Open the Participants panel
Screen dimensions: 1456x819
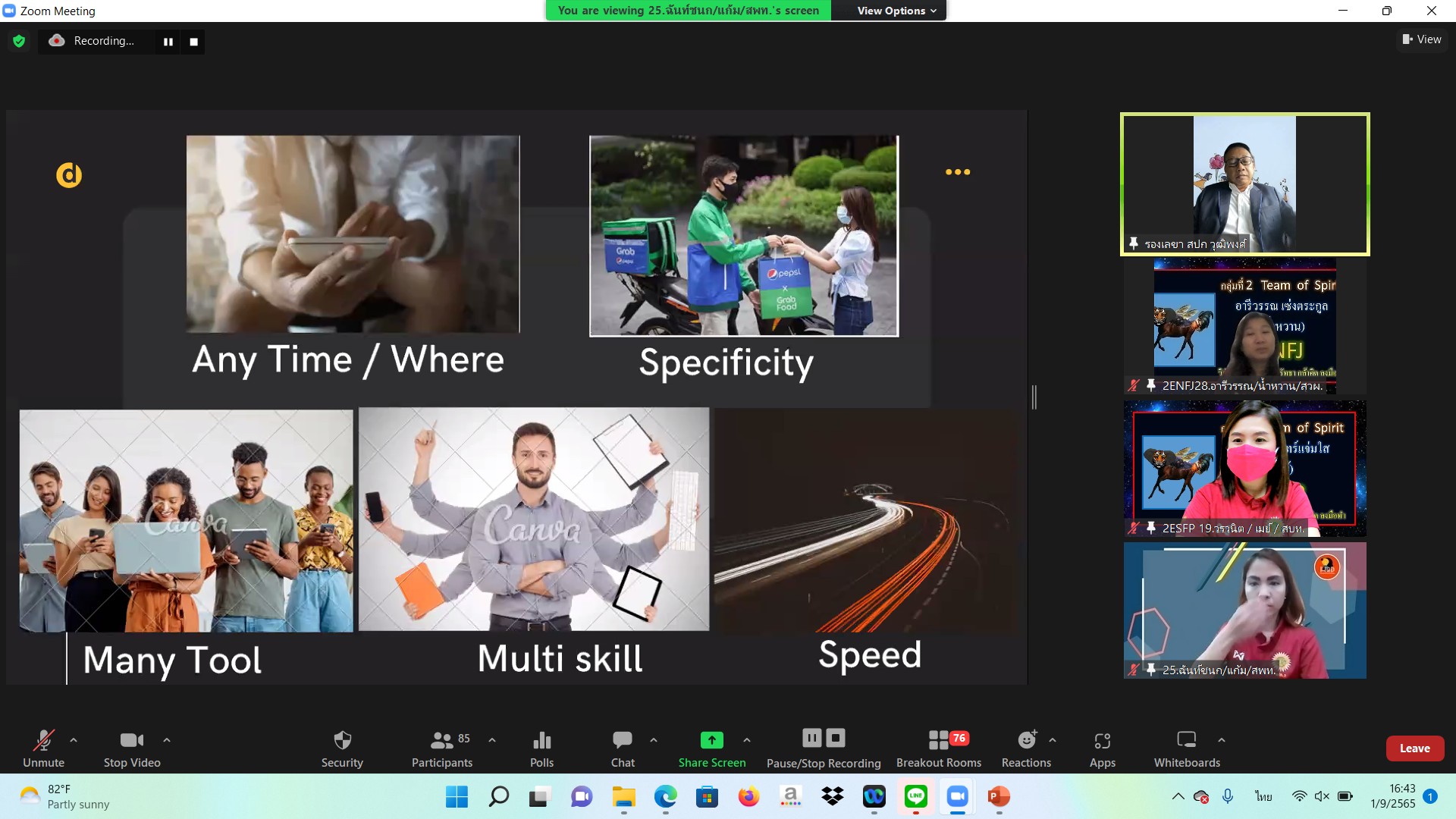pos(442,748)
